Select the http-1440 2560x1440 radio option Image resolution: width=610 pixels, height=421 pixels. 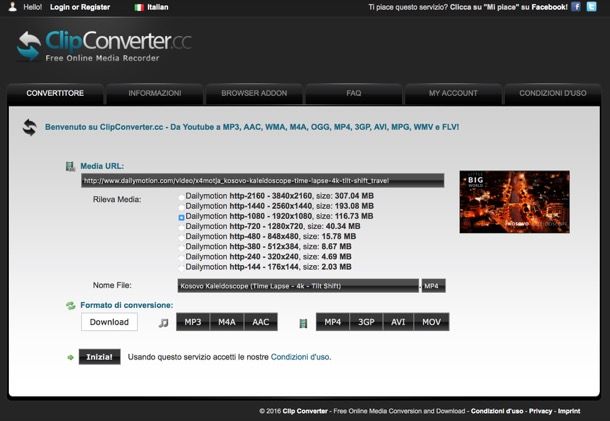point(181,207)
